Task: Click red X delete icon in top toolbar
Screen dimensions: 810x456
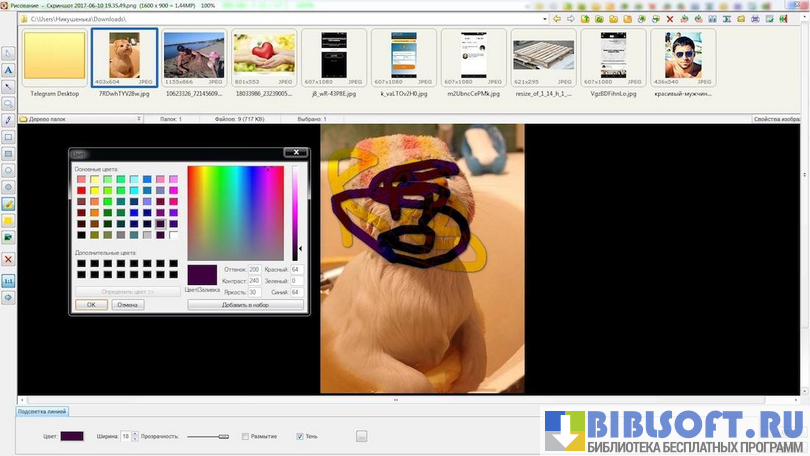Action: pyautogui.click(x=669, y=19)
